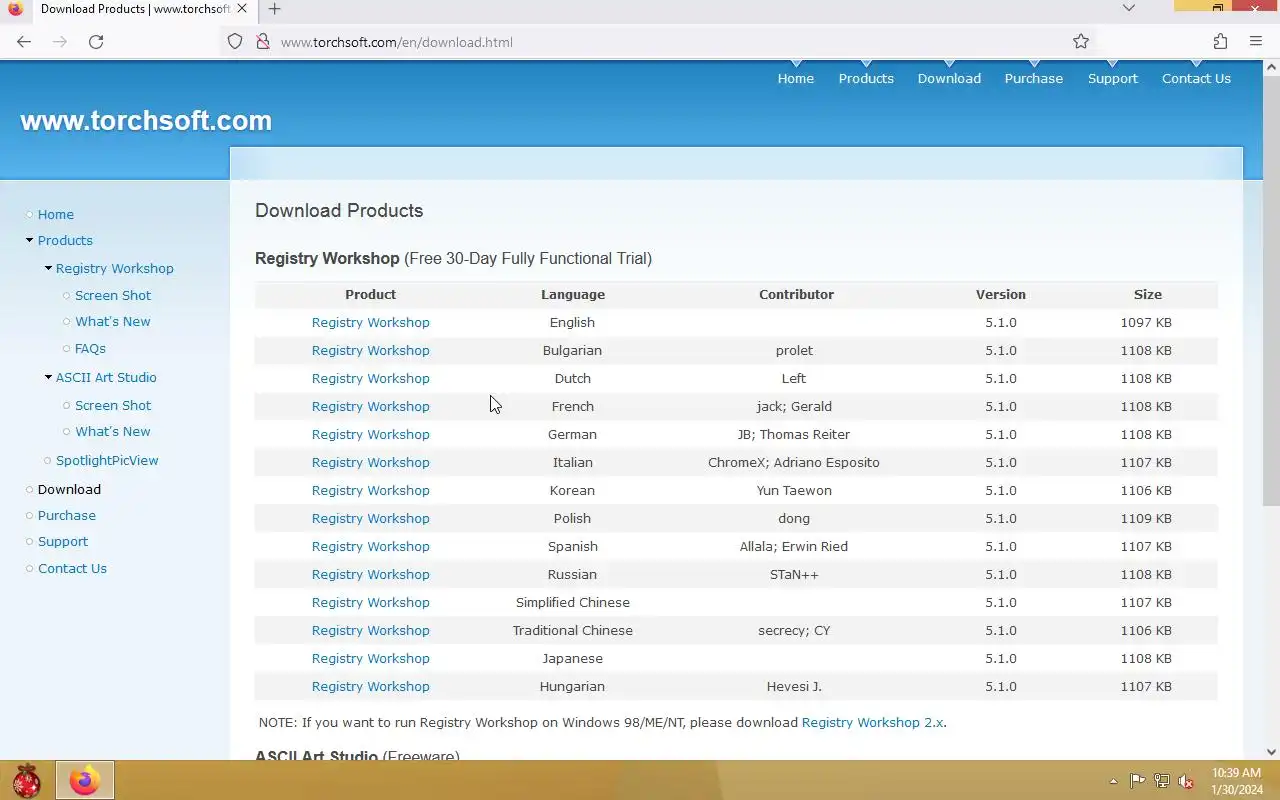Click What's New under ASCII Art Studio
Viewport: 1280px width, 800px height.
(113, 431)
